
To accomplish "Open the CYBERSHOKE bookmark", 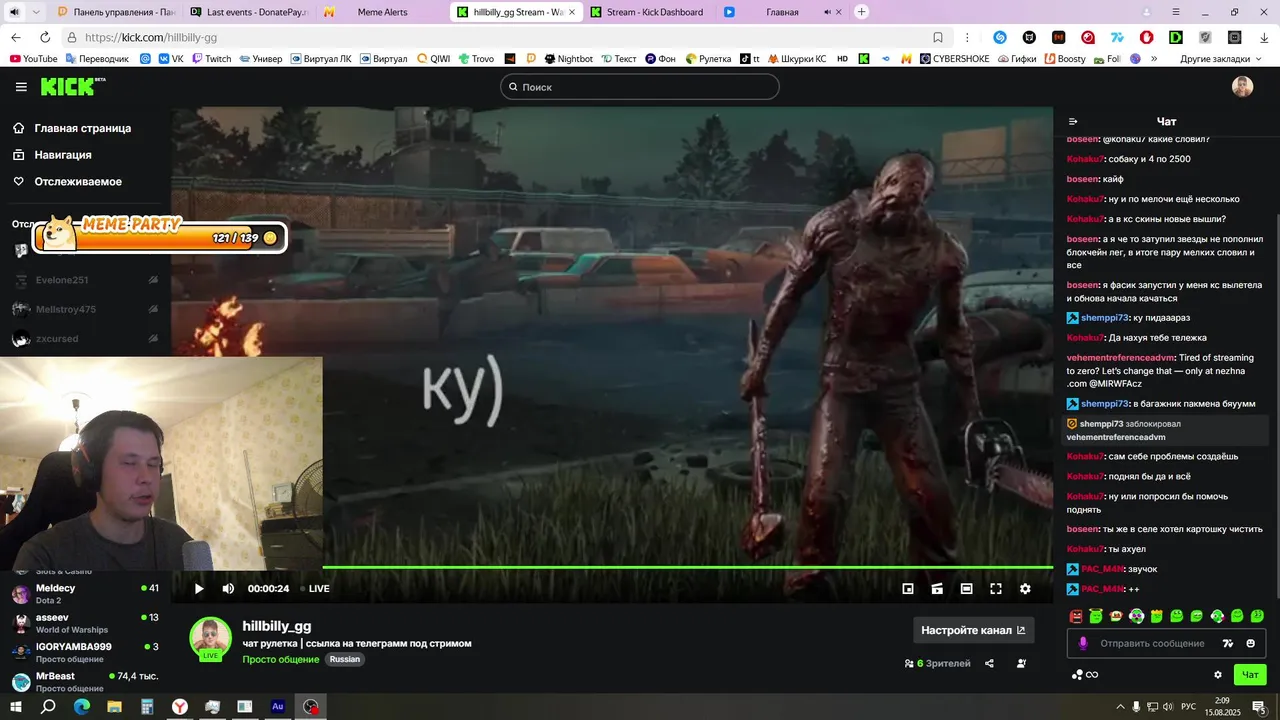I will click(x=953, y=59).
